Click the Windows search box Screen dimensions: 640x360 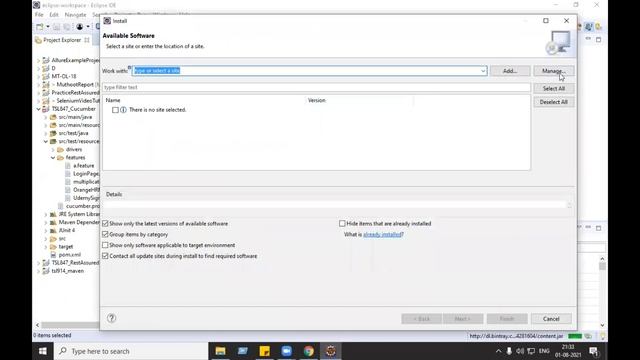coord(131,351)
